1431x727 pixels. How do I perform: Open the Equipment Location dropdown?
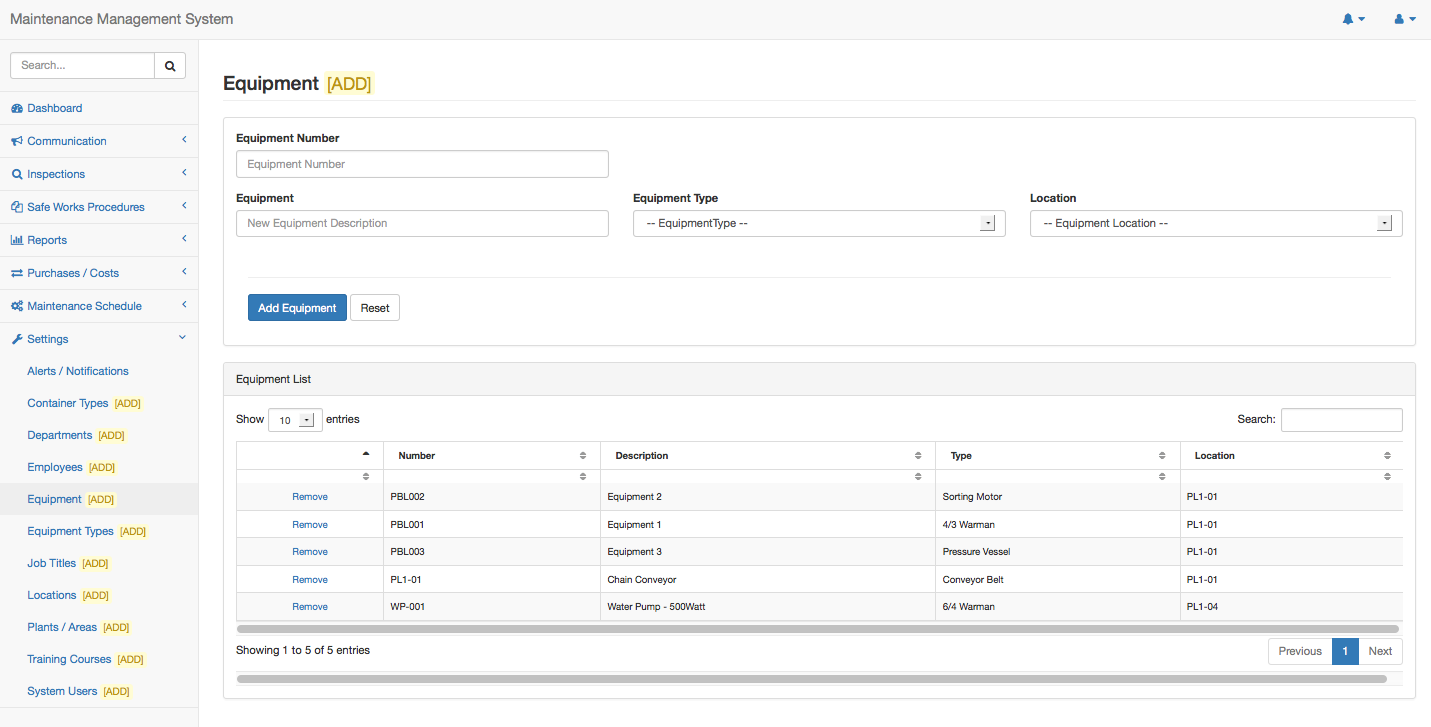[x=1216, y=224]
